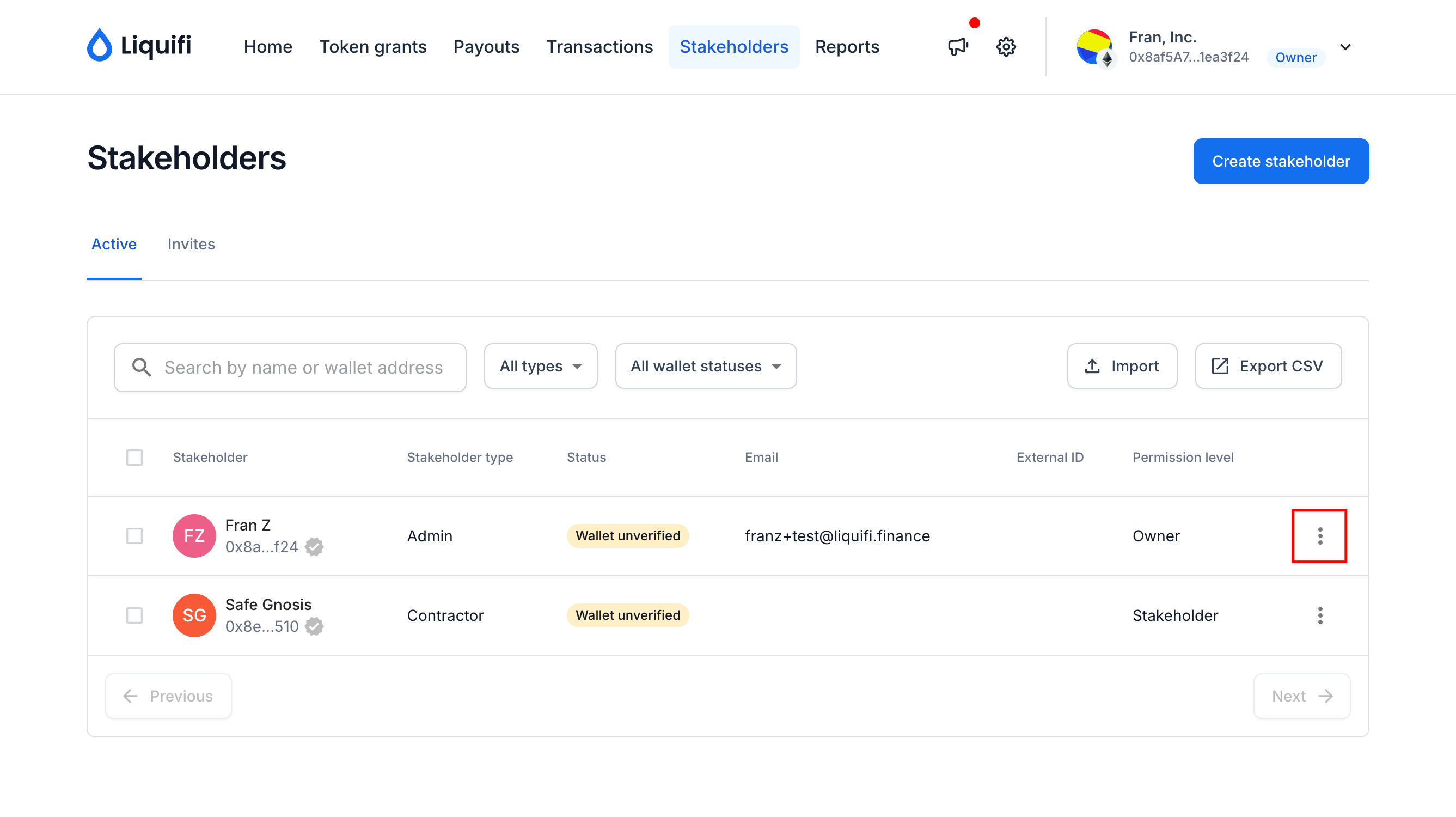Click the Fran, Inc. account avatar
The width and height of the screenshot is (1456, 817).
[1094, 47]
